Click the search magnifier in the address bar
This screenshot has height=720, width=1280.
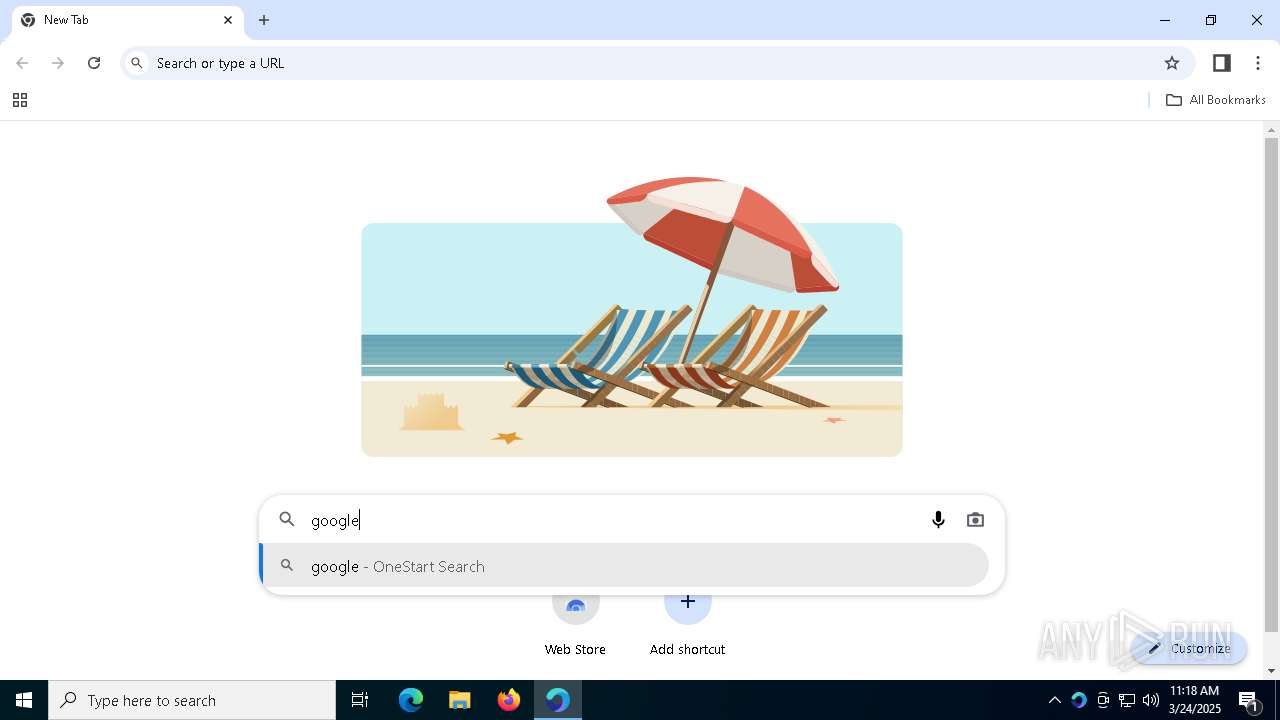click(x=138, y=63)
